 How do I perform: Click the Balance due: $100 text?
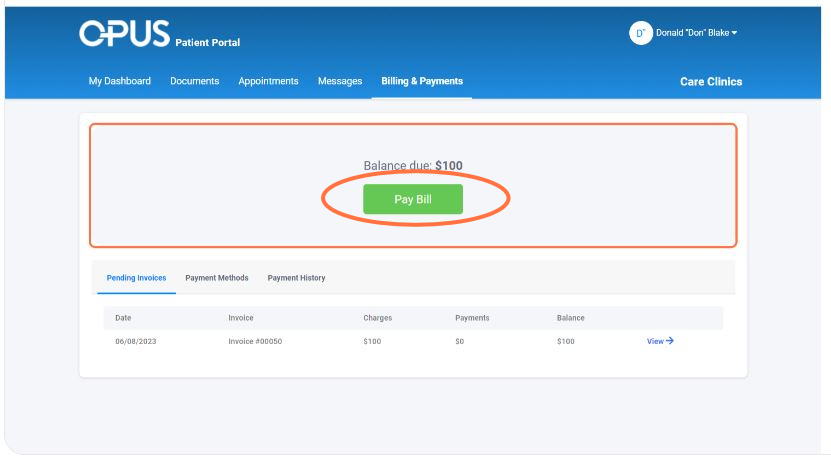coord(413,165)
